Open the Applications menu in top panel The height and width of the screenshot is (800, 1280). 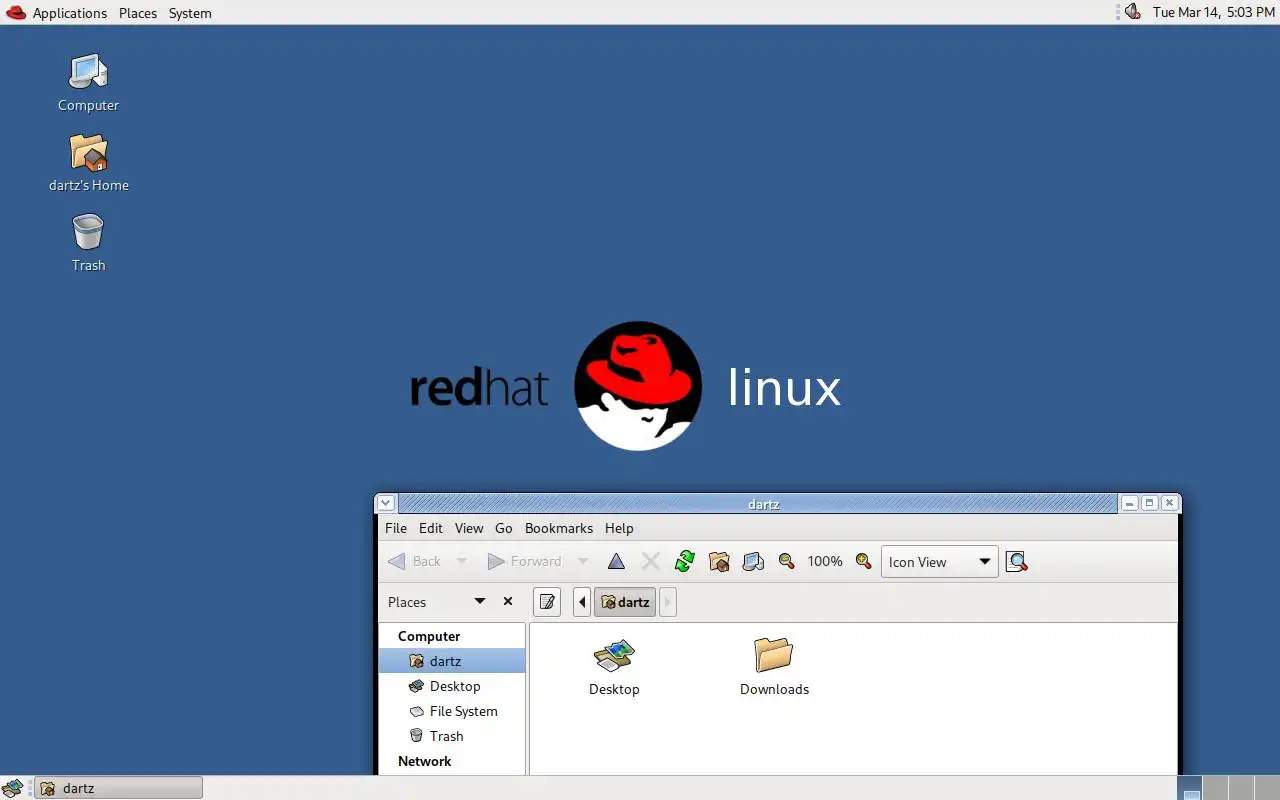click(70, 13)
